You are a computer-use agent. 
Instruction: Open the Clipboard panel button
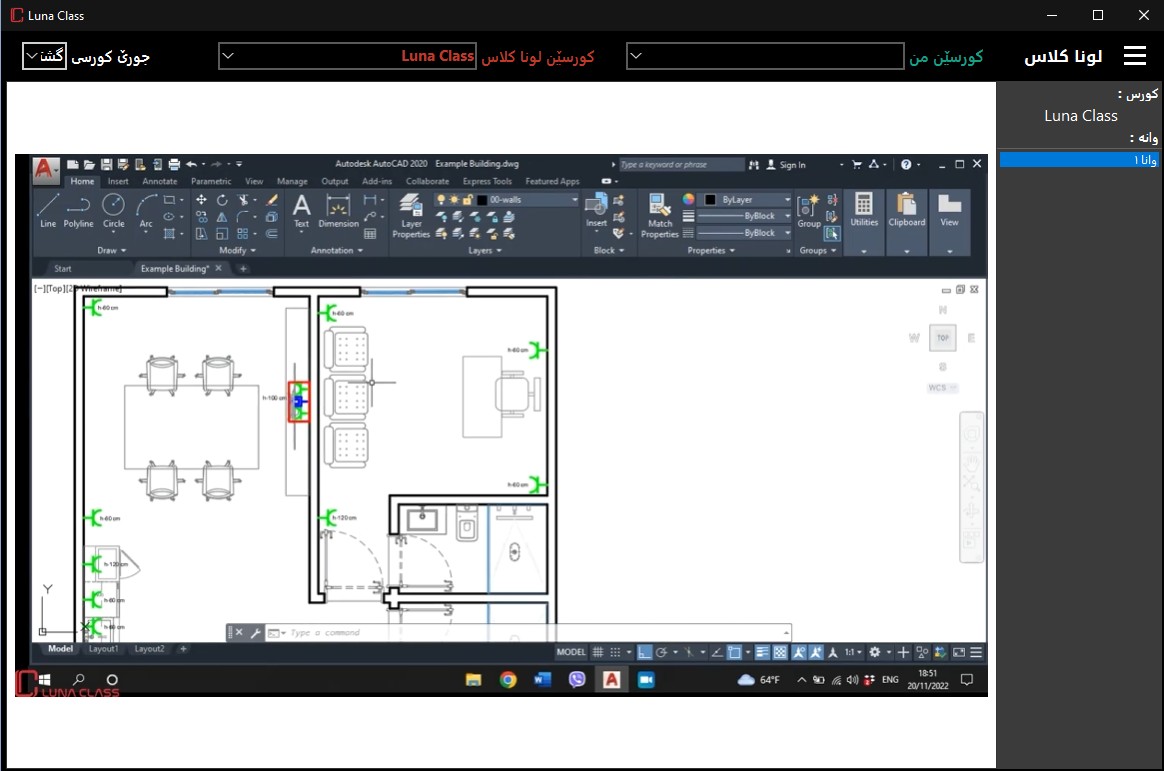coord(907,210)
